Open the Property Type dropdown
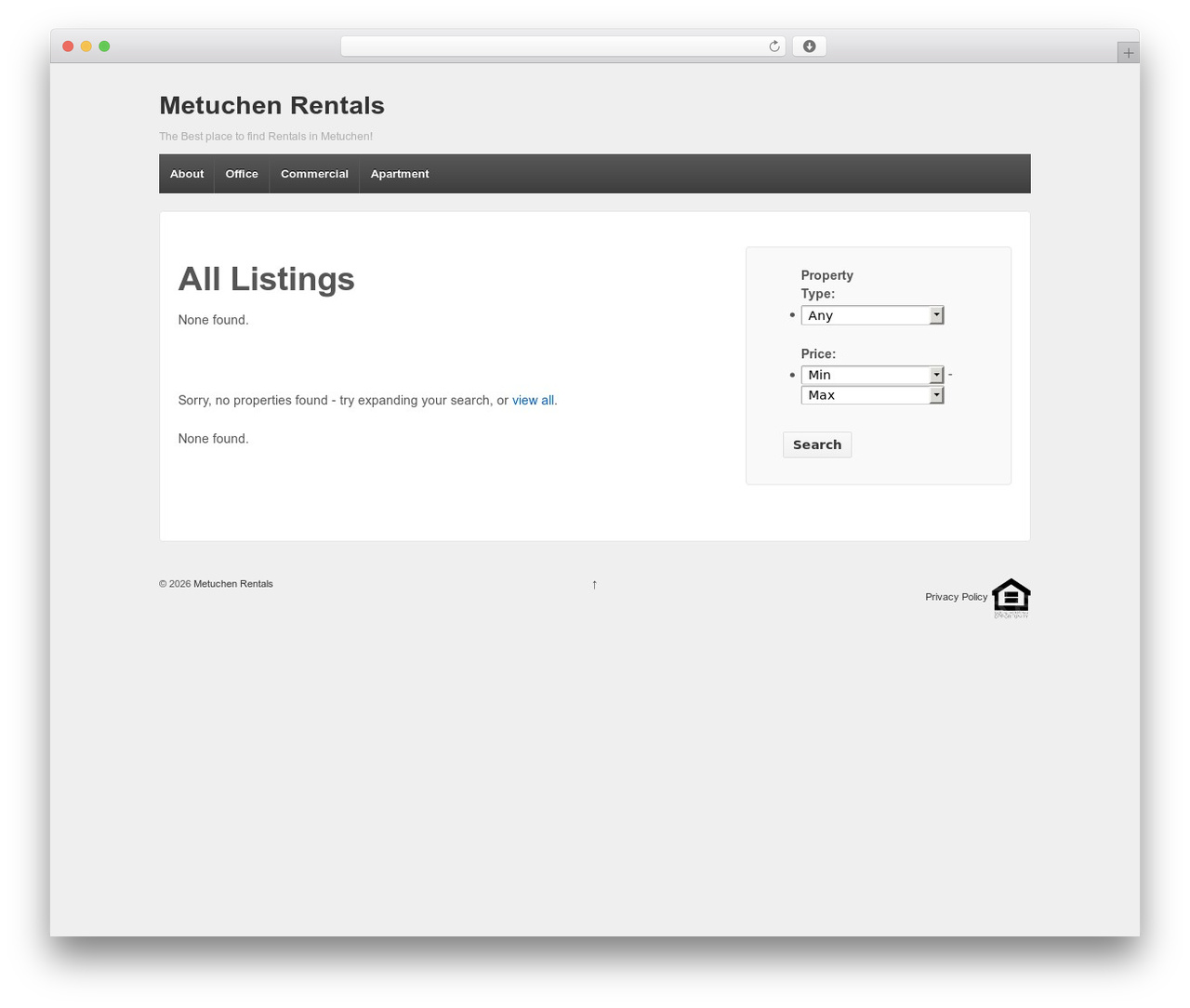Viewport: 1190px width, 1008px height. tap(872, 315)
